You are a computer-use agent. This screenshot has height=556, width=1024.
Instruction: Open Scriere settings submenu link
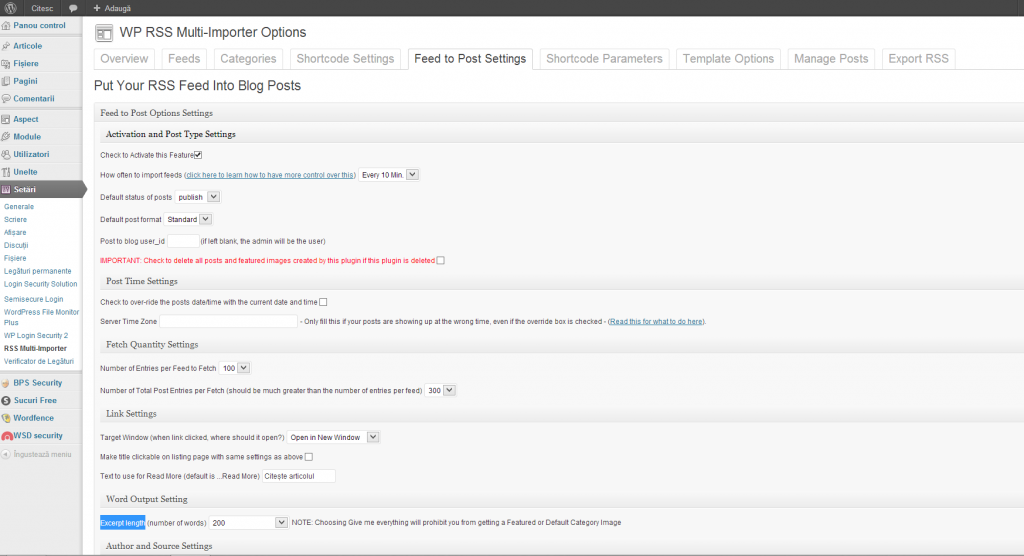(16, 220)
